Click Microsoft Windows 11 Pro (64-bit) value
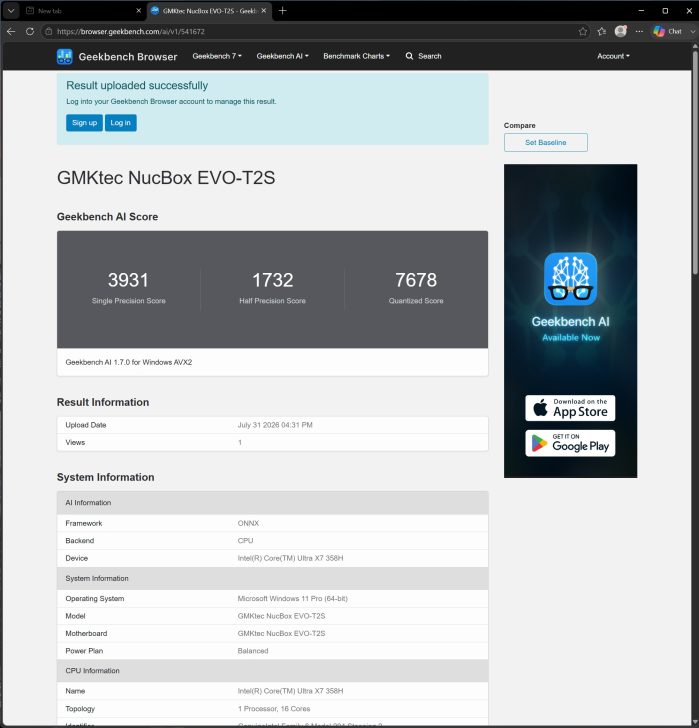The width and height of the screenshot is (699, 728). 292,598
